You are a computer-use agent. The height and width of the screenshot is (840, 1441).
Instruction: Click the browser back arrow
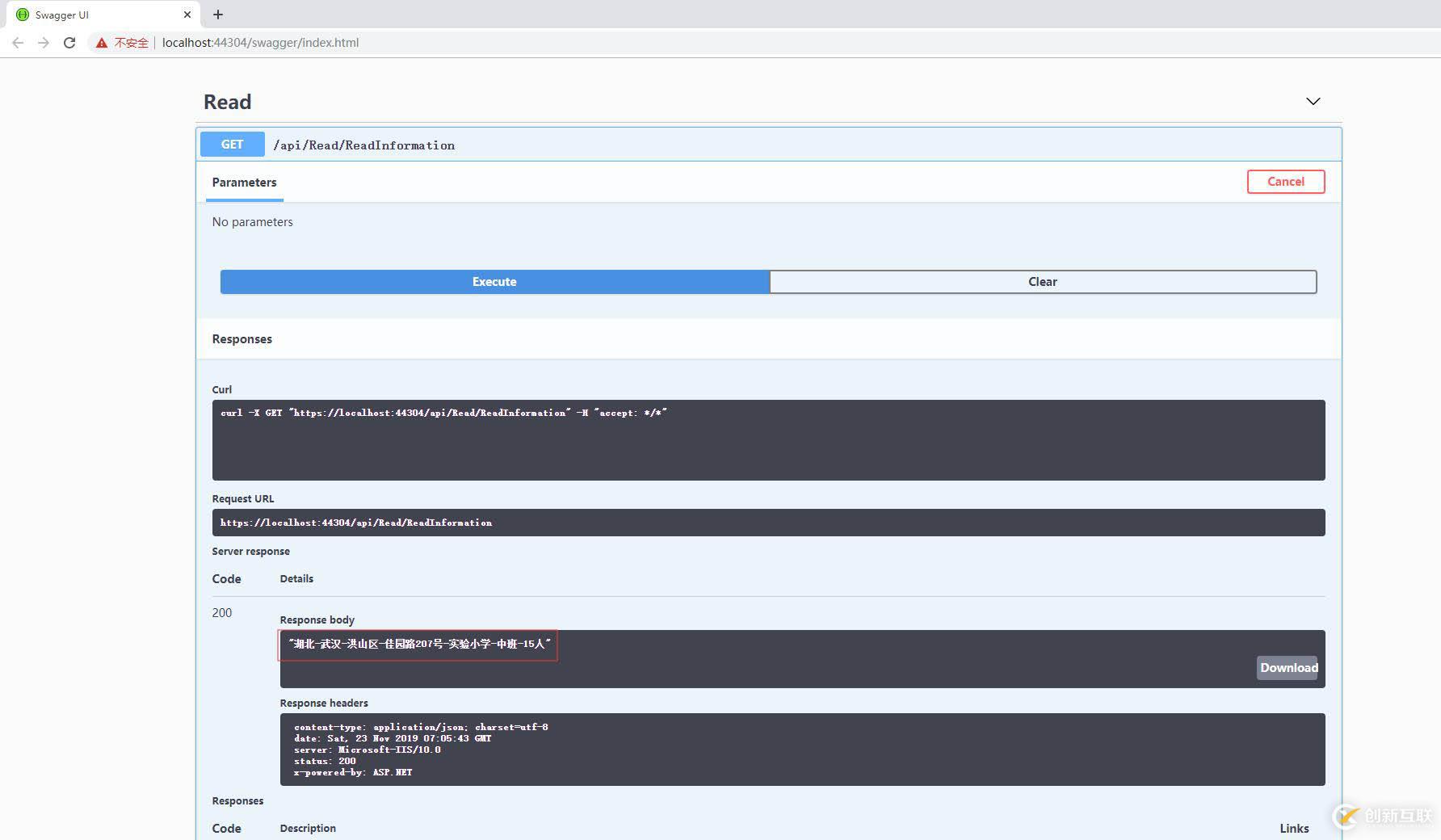[x=17, y=42]
